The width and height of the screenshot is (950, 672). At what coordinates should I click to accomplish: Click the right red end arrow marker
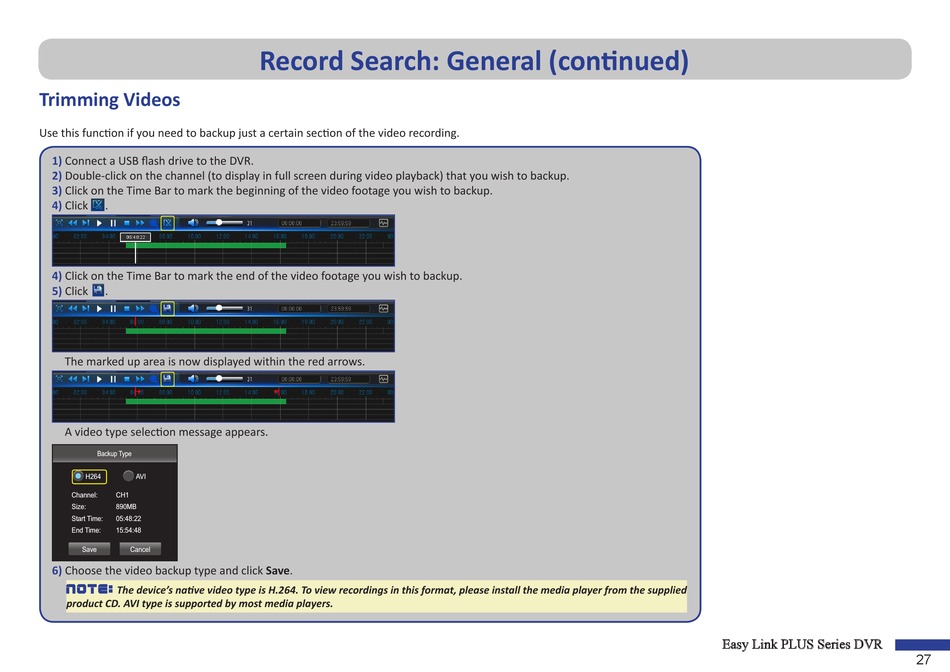[279, 393]
